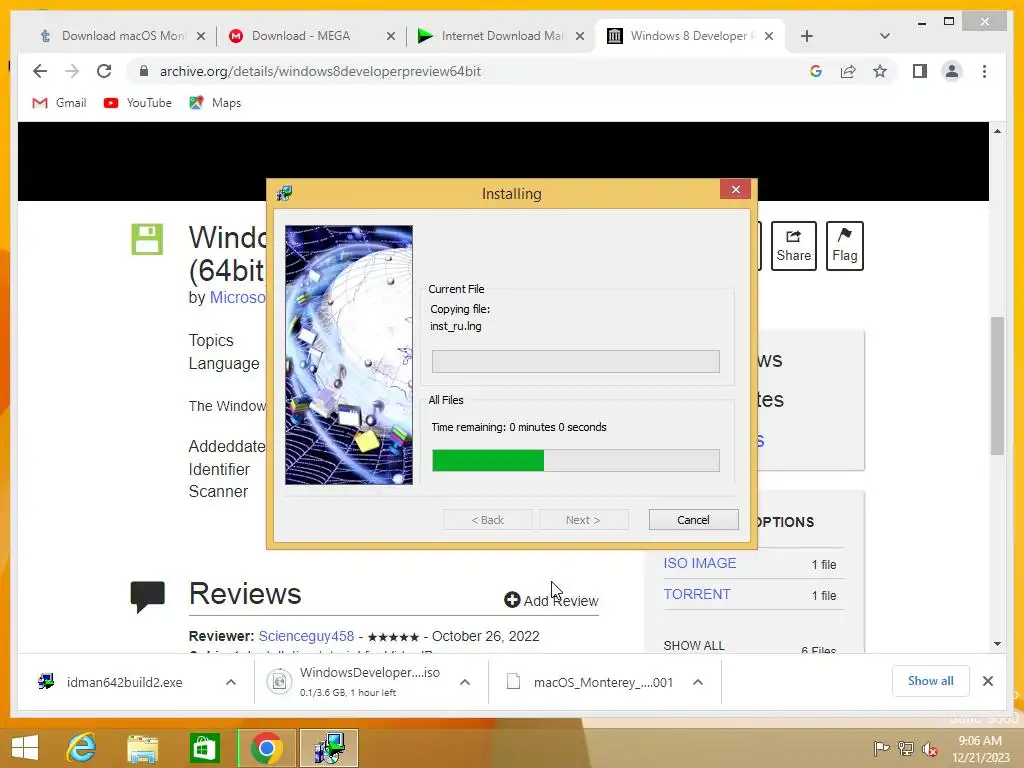Bookmark this page with the star icon
The image size is (1024, 768).
880,71
